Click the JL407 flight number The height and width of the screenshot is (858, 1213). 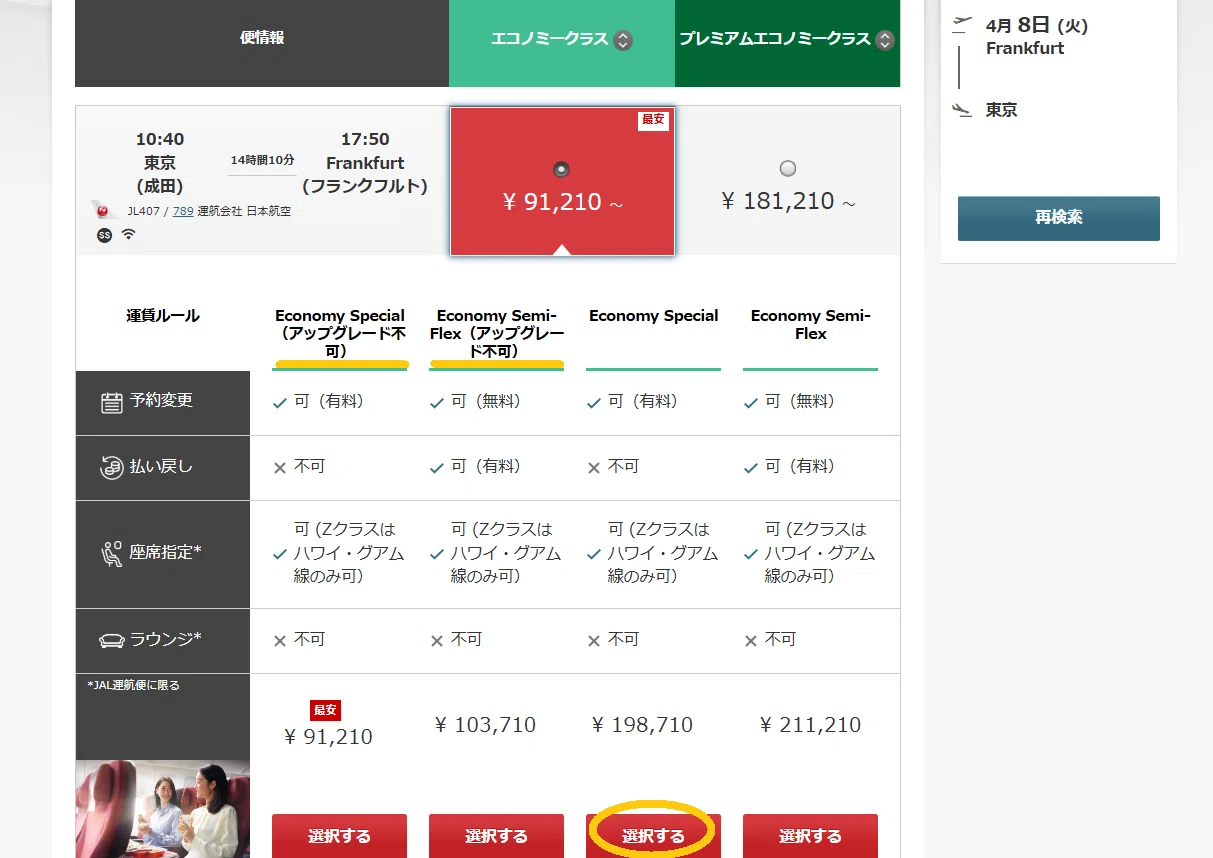click(x=146, y=211)
